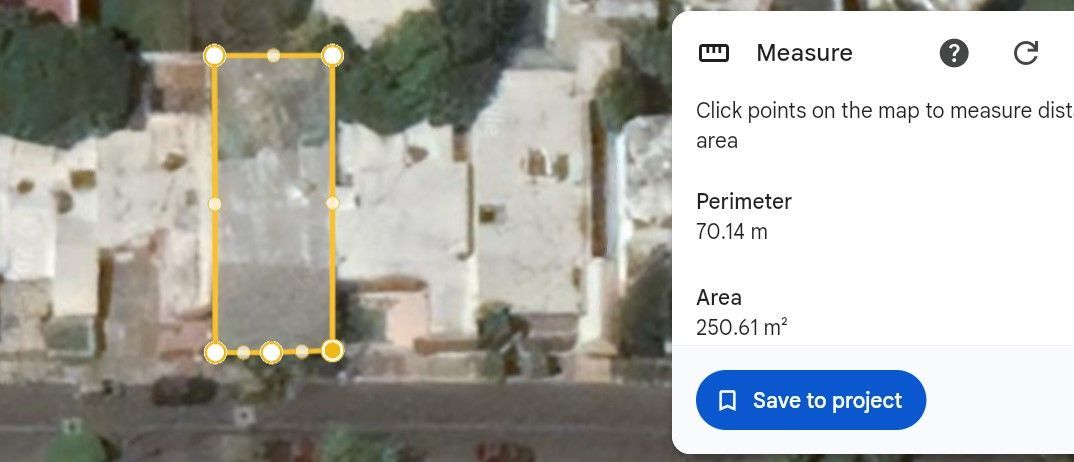Click small handle between bottom-left and bottom-middle vertices
The height and width of the screenshot is (462, 1074).
point(243,352)
